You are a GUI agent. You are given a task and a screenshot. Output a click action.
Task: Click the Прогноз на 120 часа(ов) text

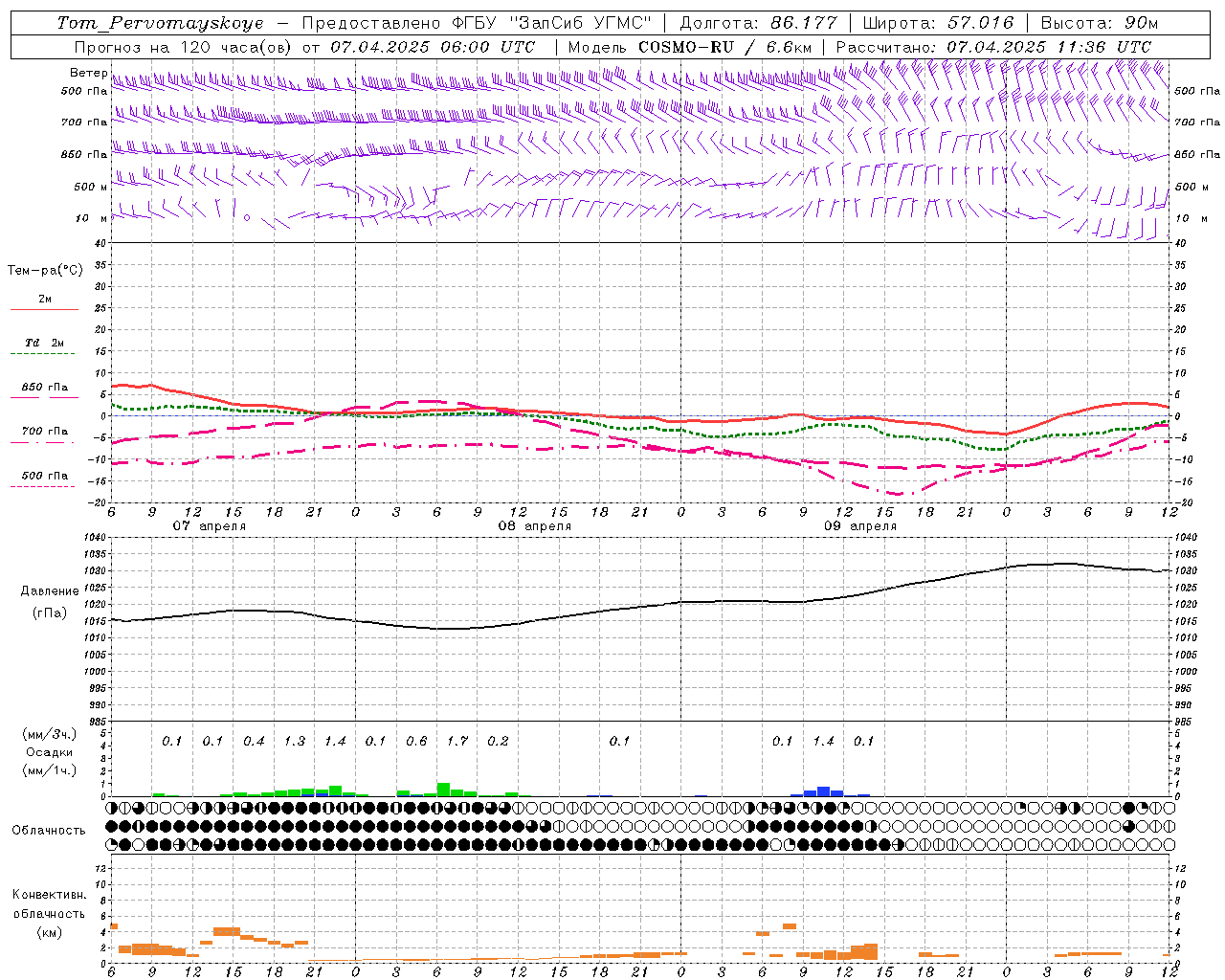pyautogui.click(x=184, y=47)
